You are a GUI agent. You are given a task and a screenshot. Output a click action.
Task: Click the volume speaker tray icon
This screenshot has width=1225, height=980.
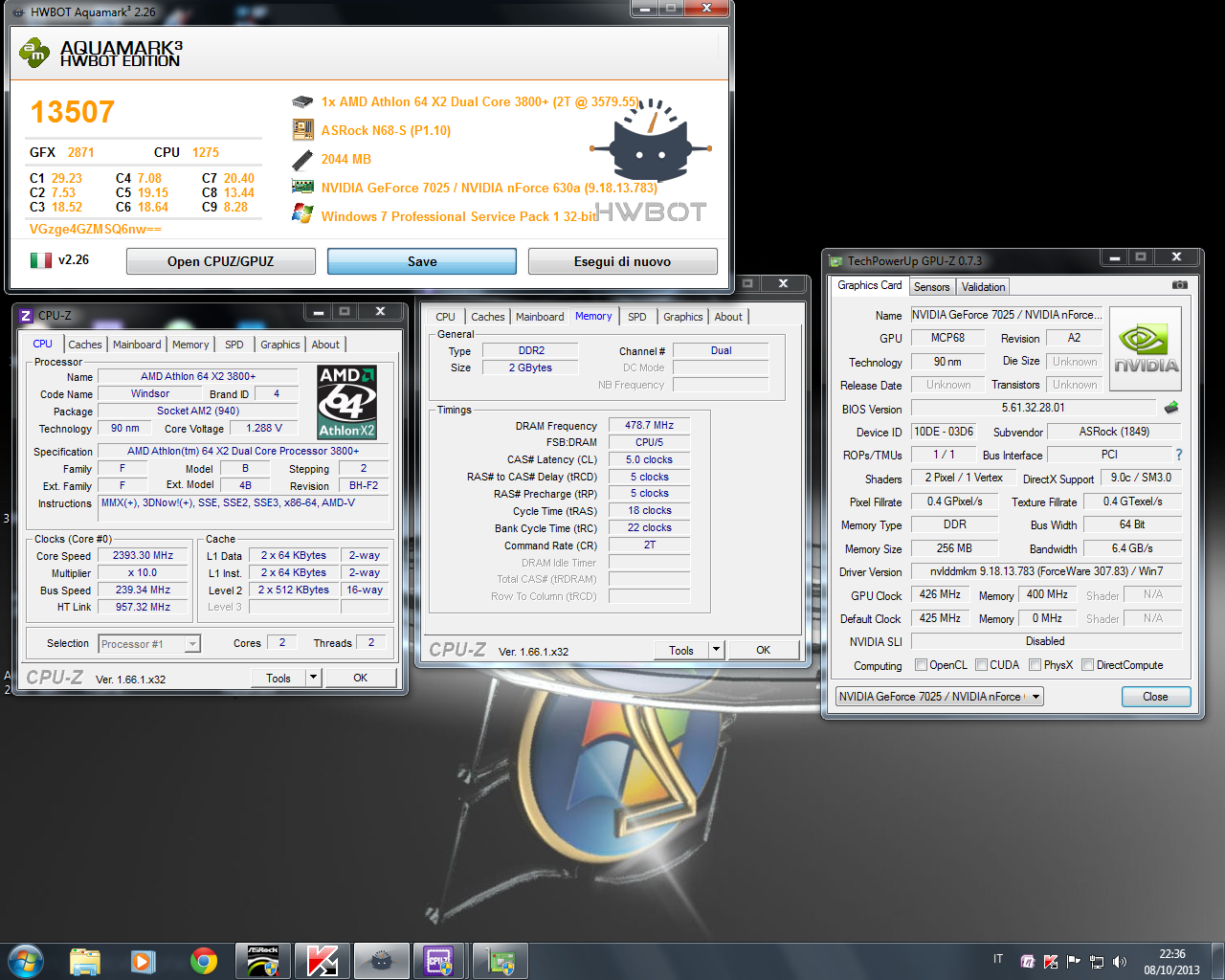point(1120,962)
